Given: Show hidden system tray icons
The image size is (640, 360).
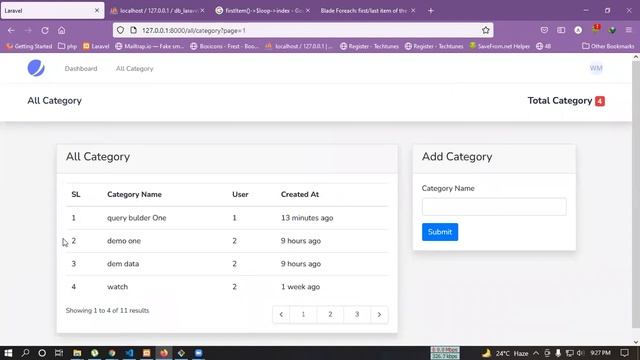Looking at the screenshot, I should click(x=536, y=353).
